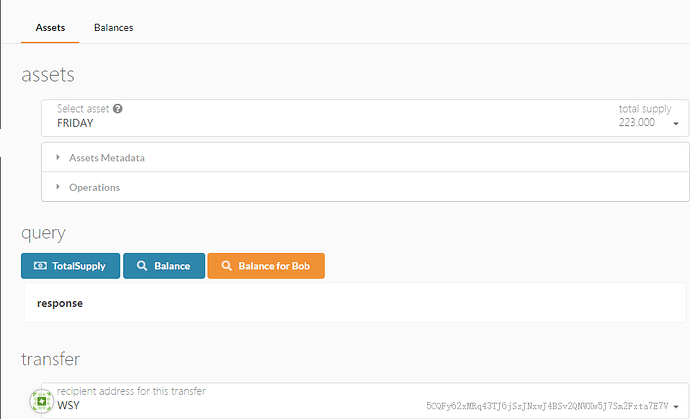The width and height of the screenshot is (690, 419).
Task: Click the banknote icon on the TotalSupply button
Action: tap(39, 266)
